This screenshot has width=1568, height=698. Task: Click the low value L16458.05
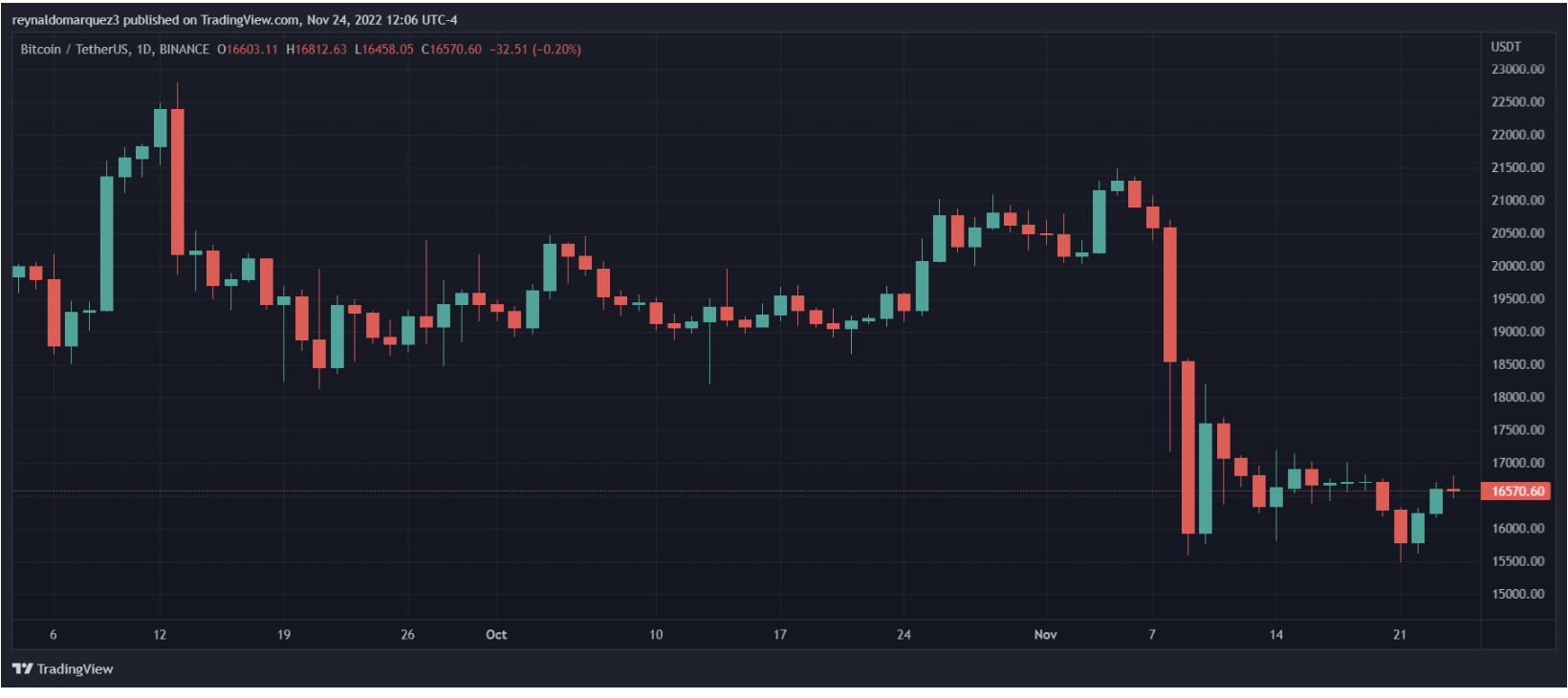(384, 50)
